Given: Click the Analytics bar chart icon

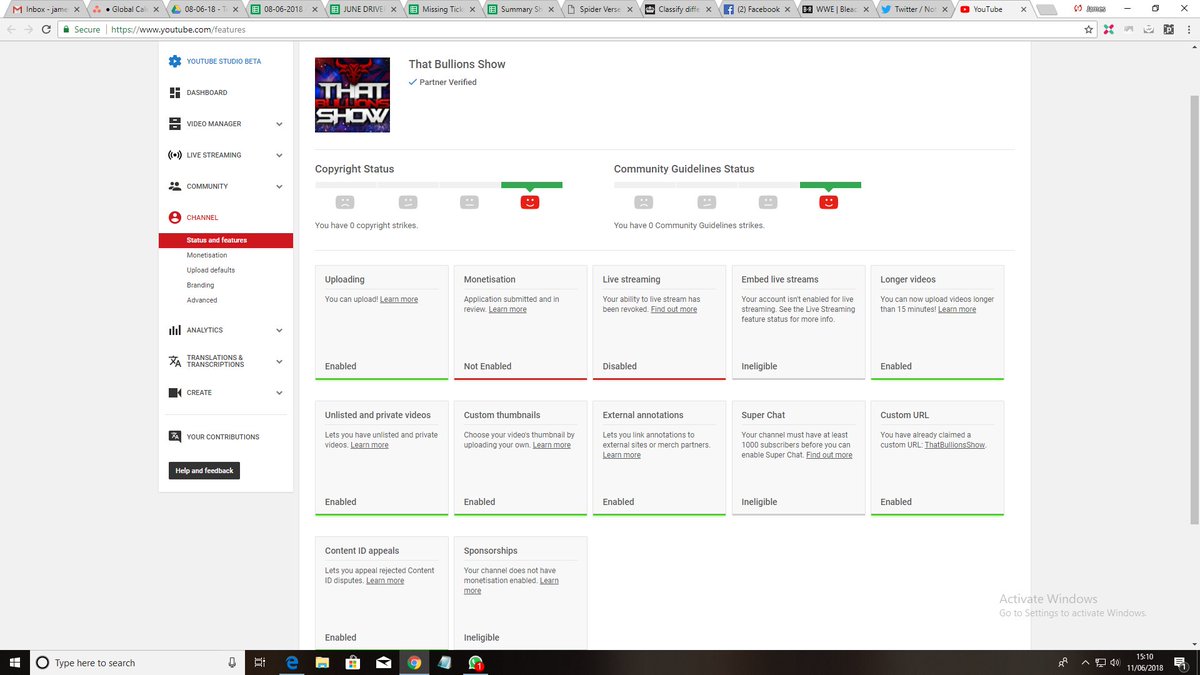Looking at the screenshot, I should point(175,330).
